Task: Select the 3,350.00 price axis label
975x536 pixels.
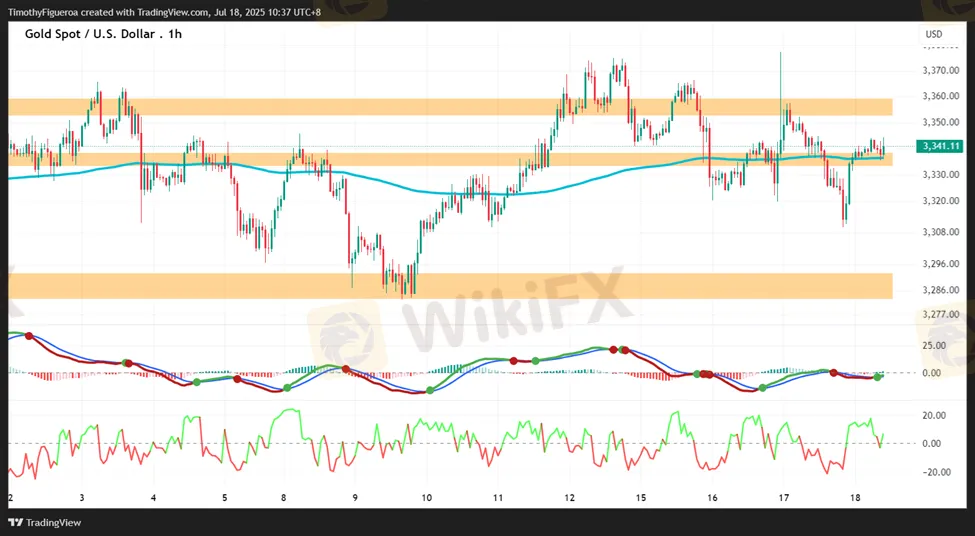Action: pyautogui.click(x=940, y=122)
